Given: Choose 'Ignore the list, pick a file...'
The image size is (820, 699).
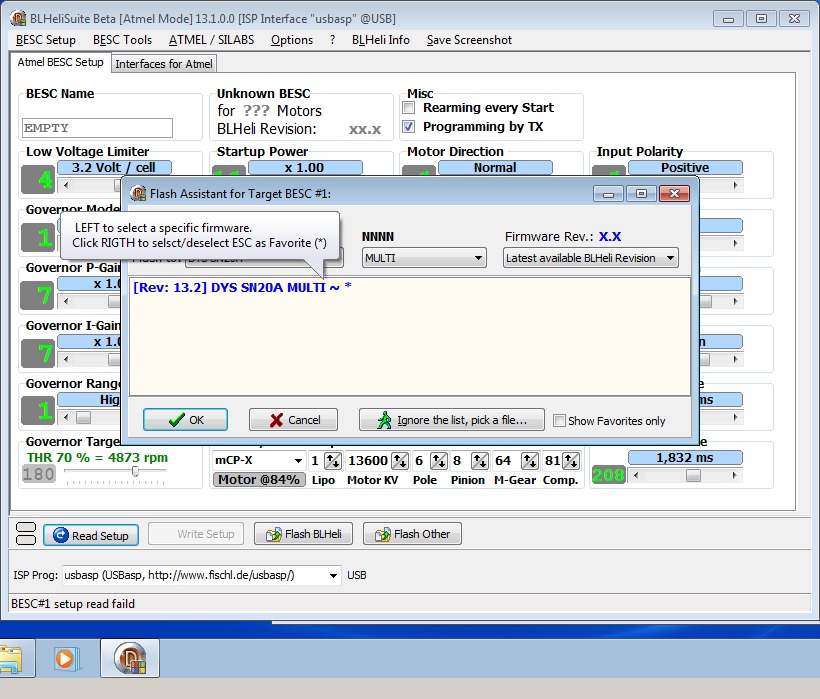Looking at the screenshot, I should point(452,420).
